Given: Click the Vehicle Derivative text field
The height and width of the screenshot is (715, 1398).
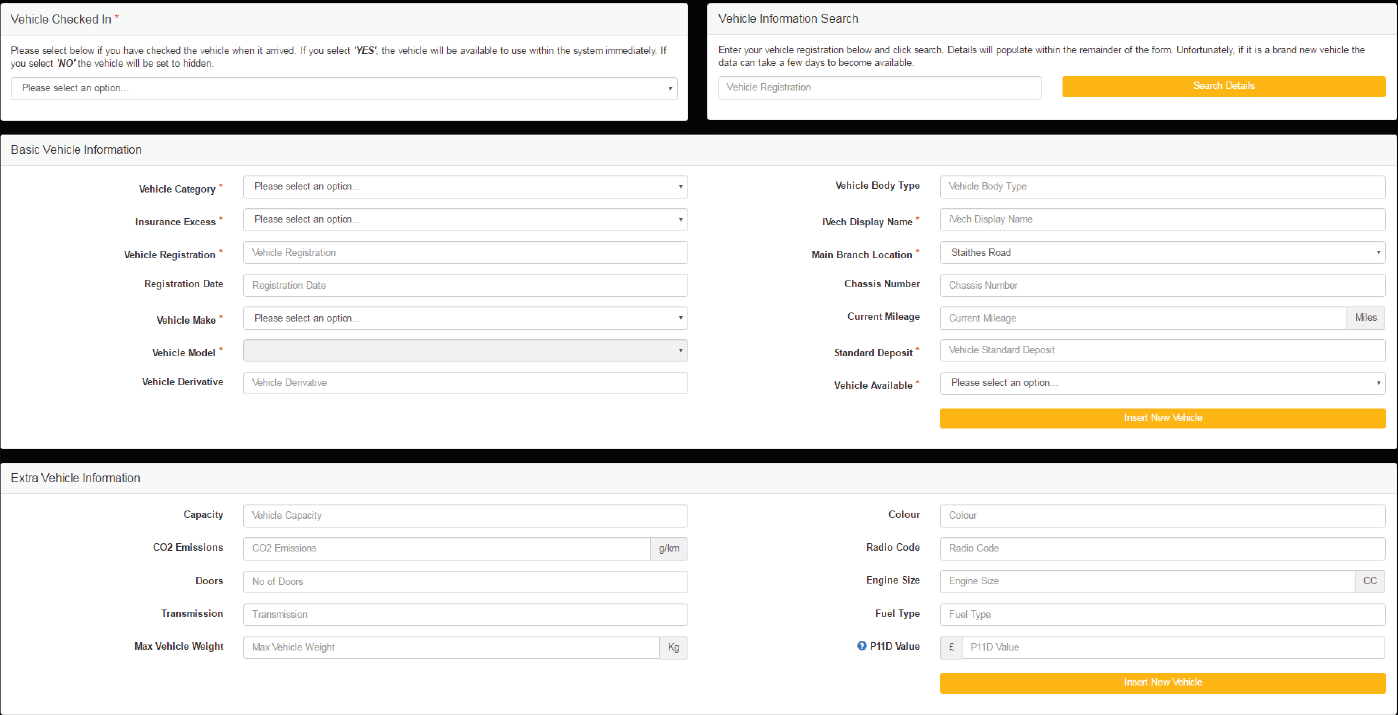Looking at the screenshot, I should pos(465,383).
